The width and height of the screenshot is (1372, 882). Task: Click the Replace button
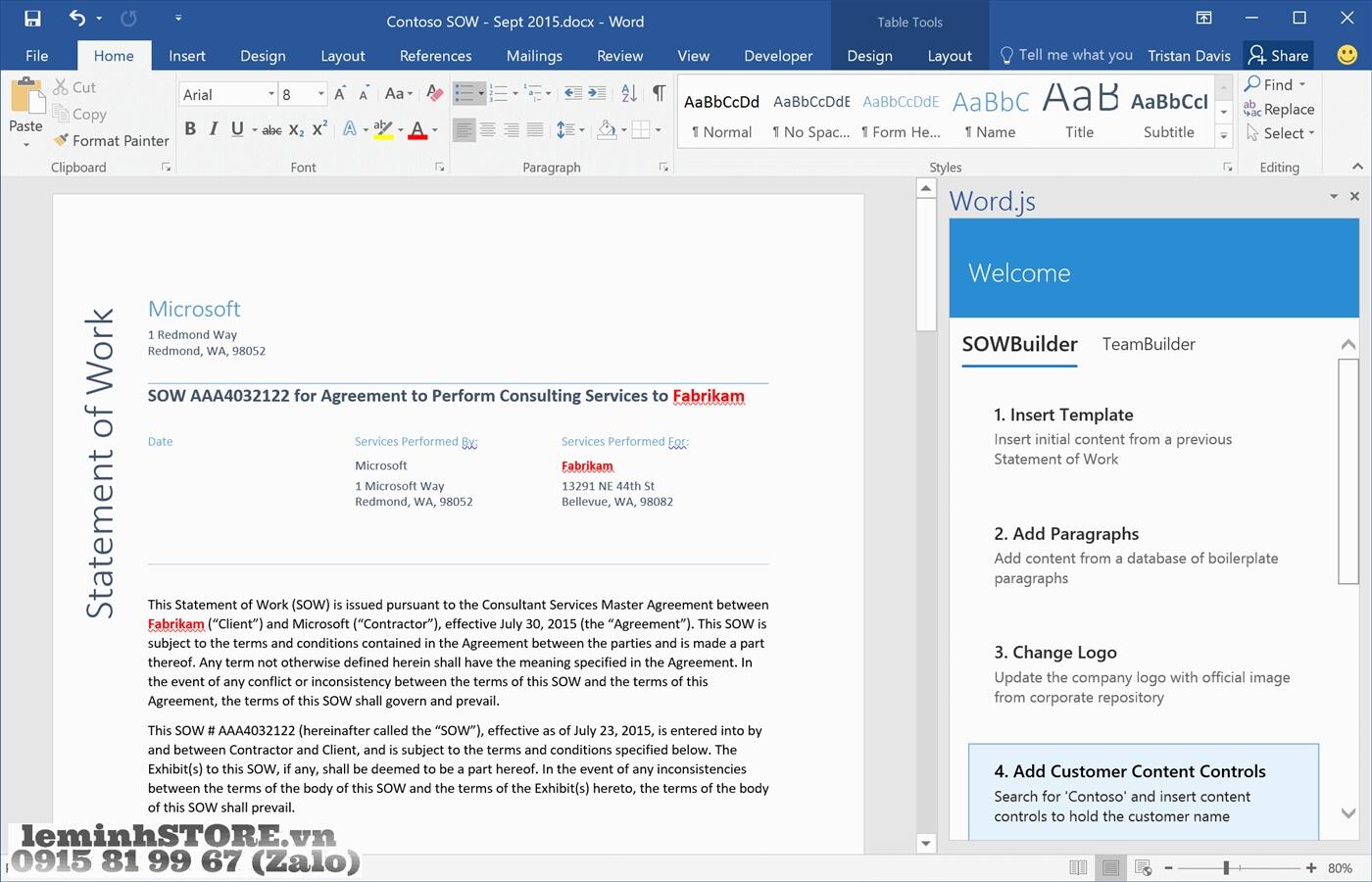[x=1279, y=109]
